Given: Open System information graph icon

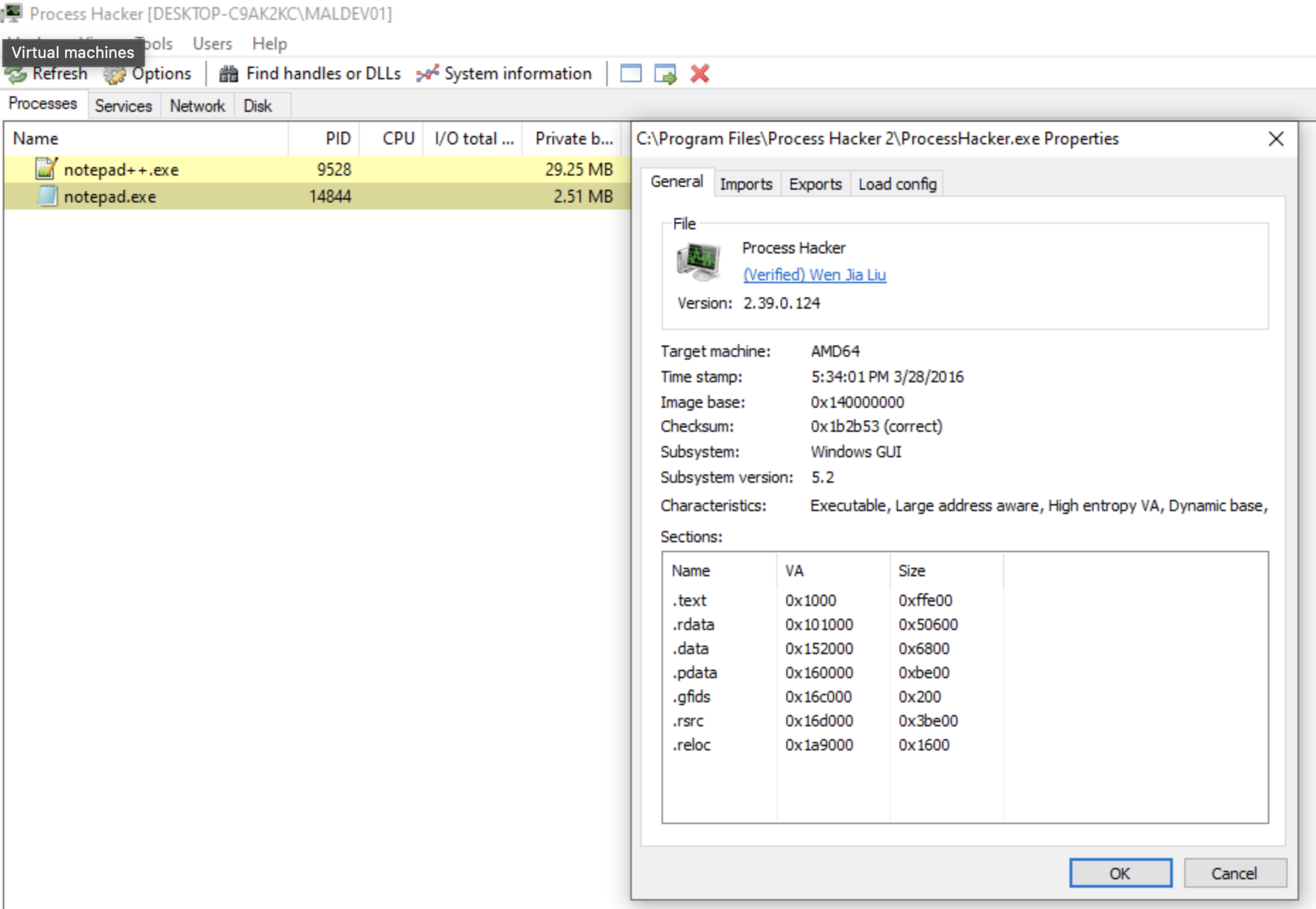Looking at the screenshot, I should click(427, 74).
